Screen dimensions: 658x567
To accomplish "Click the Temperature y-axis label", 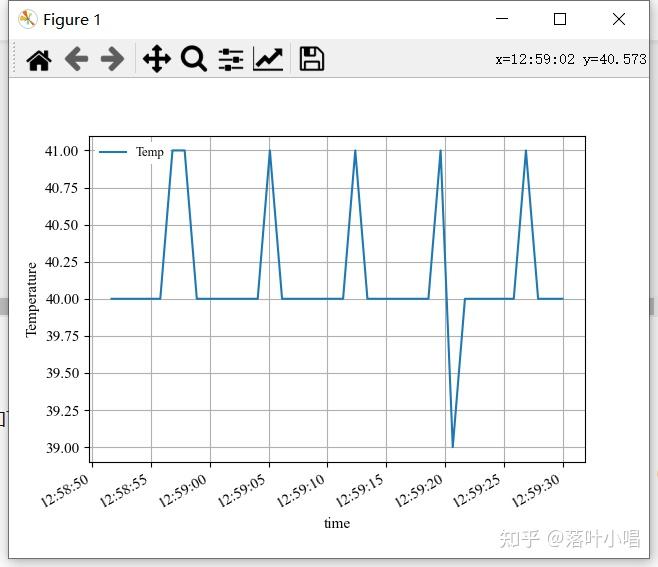I will point(31,300).
